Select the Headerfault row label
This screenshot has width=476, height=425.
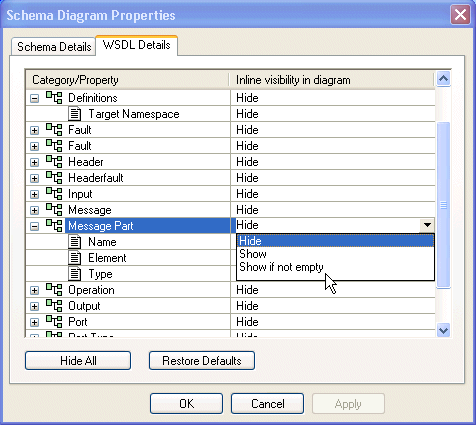pyautogui.click(x=96, y=178)
